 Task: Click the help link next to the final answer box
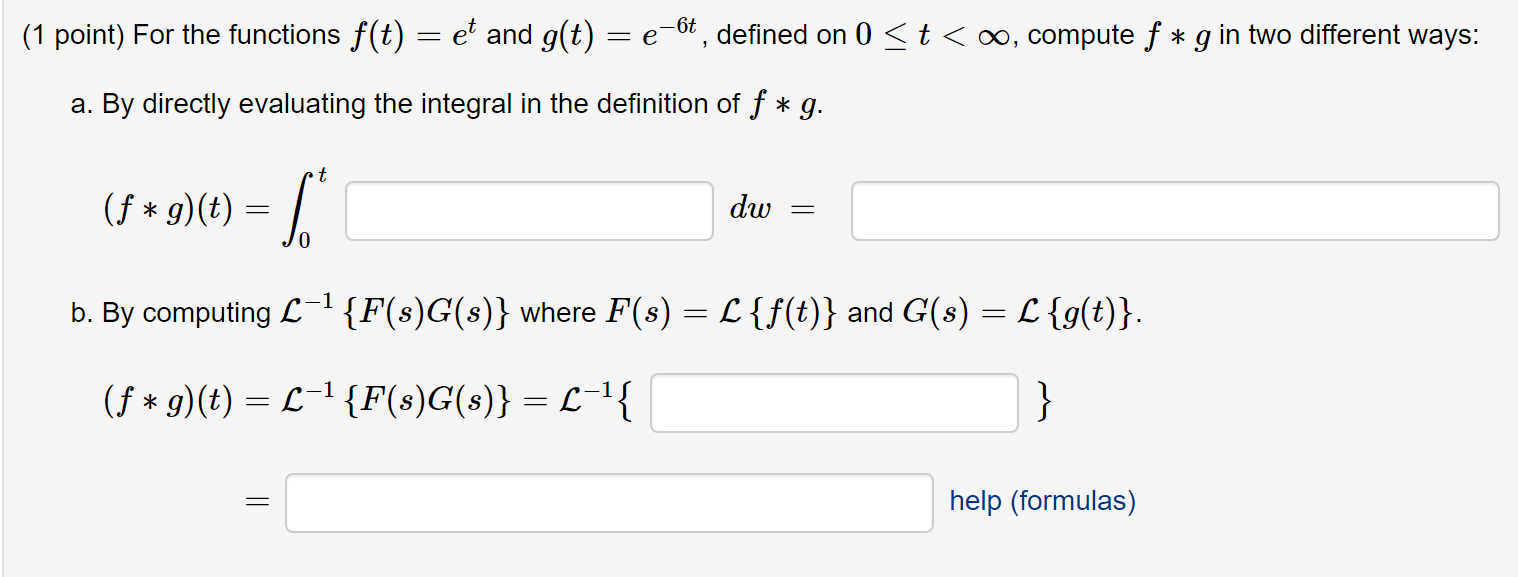pyautogui.click(x=1040, y=501)
